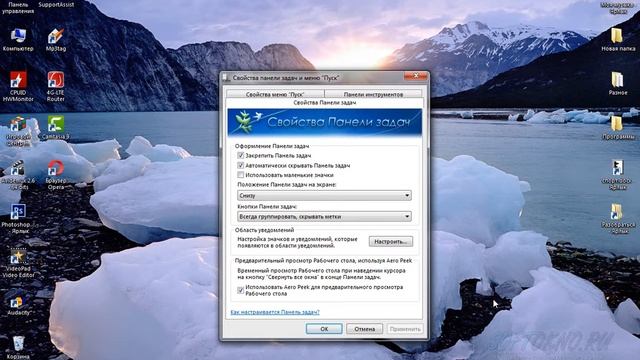Select the Свойства Панели задач tab
Screen dimensions: 640x360
click(x=325, y=103)
